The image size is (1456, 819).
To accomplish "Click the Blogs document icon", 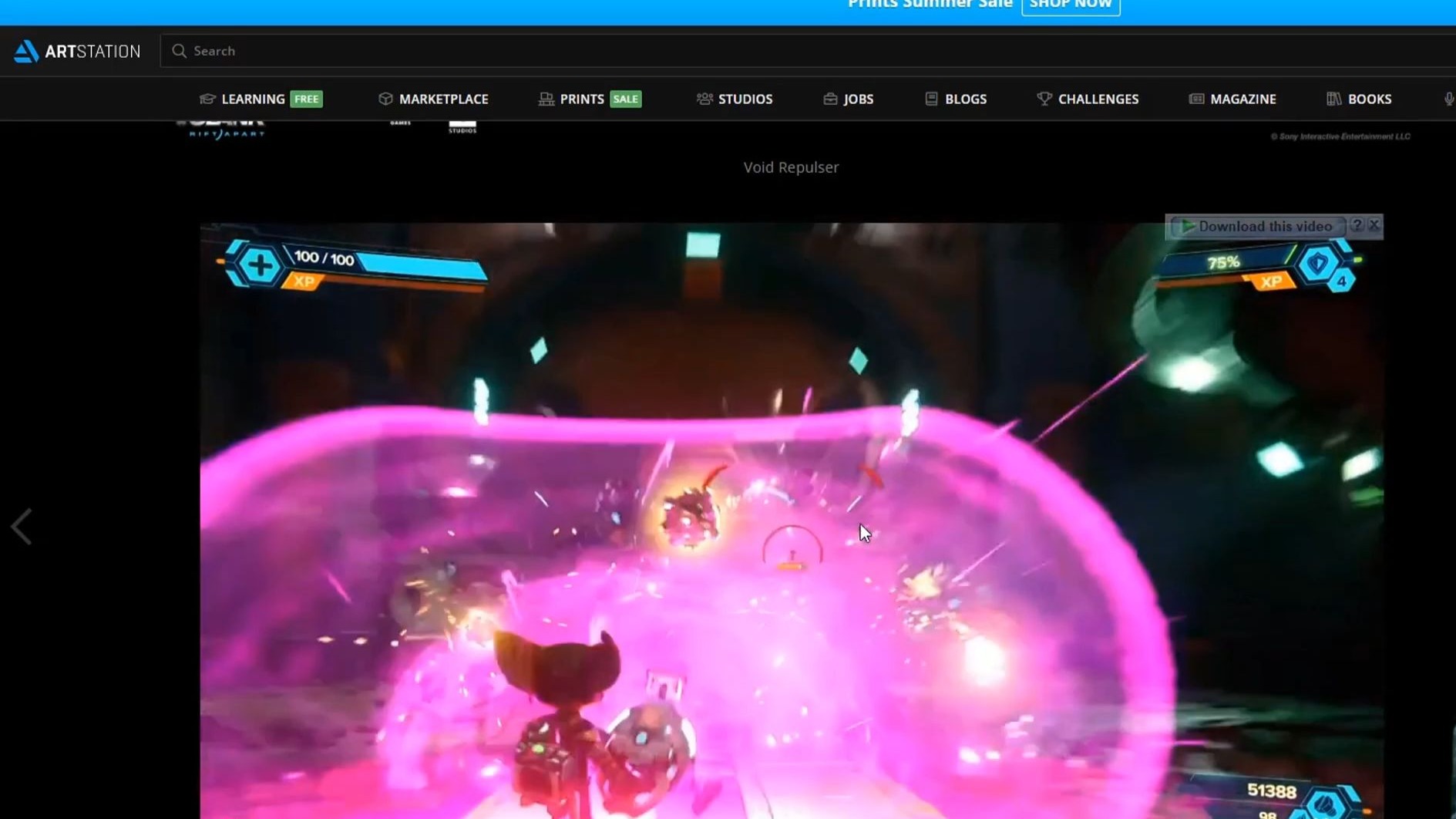I will [x=931, y=99].
